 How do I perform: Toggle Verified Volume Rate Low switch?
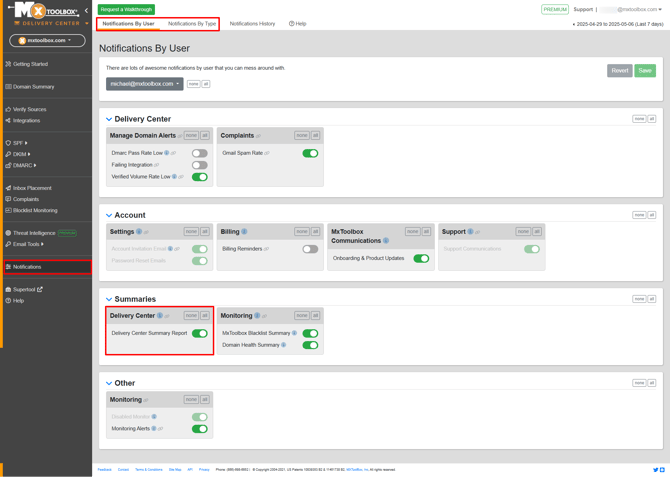(200, 177)
